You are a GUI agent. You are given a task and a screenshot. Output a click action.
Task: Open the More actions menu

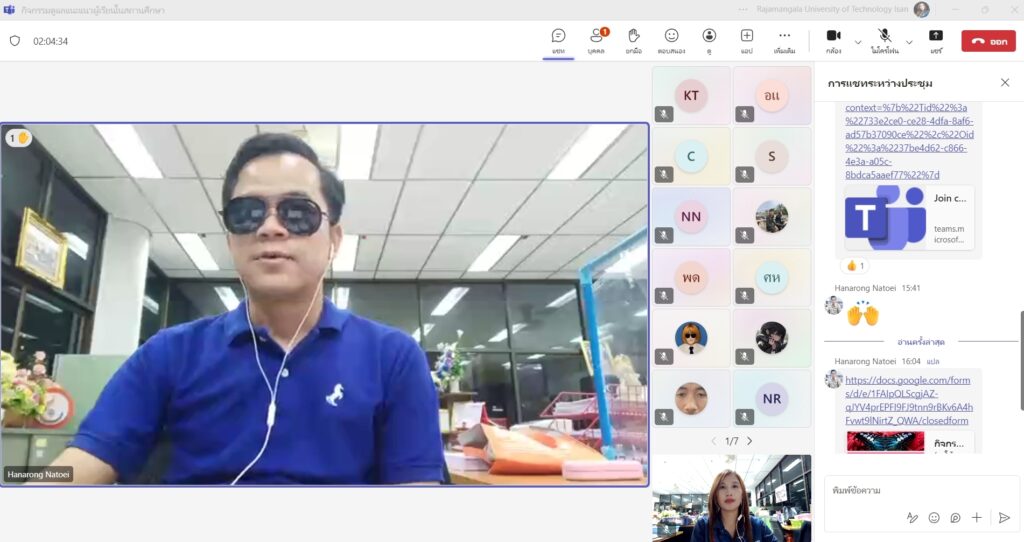click(784, 40)
